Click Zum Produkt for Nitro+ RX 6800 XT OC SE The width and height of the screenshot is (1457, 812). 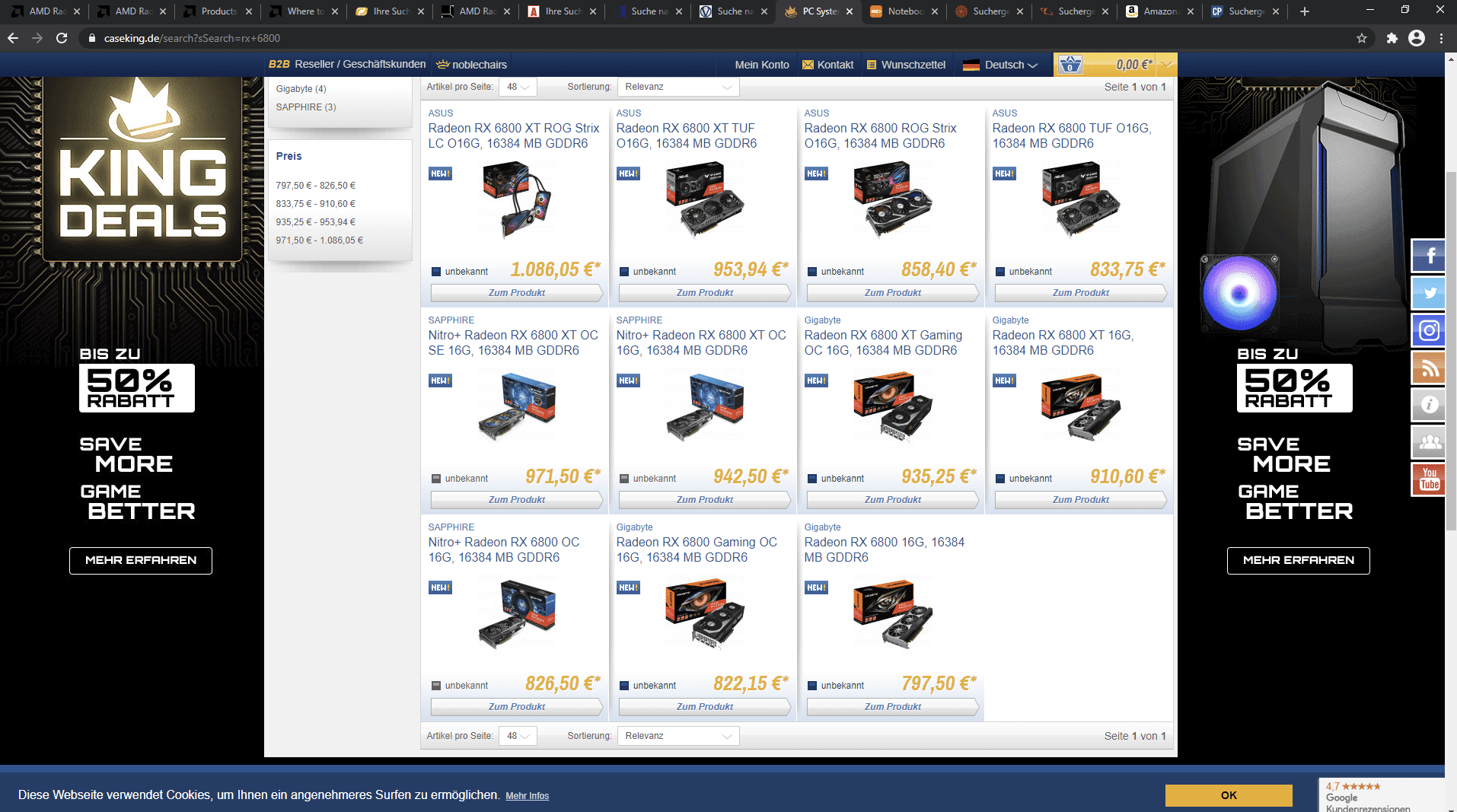(x=517, y=500)
